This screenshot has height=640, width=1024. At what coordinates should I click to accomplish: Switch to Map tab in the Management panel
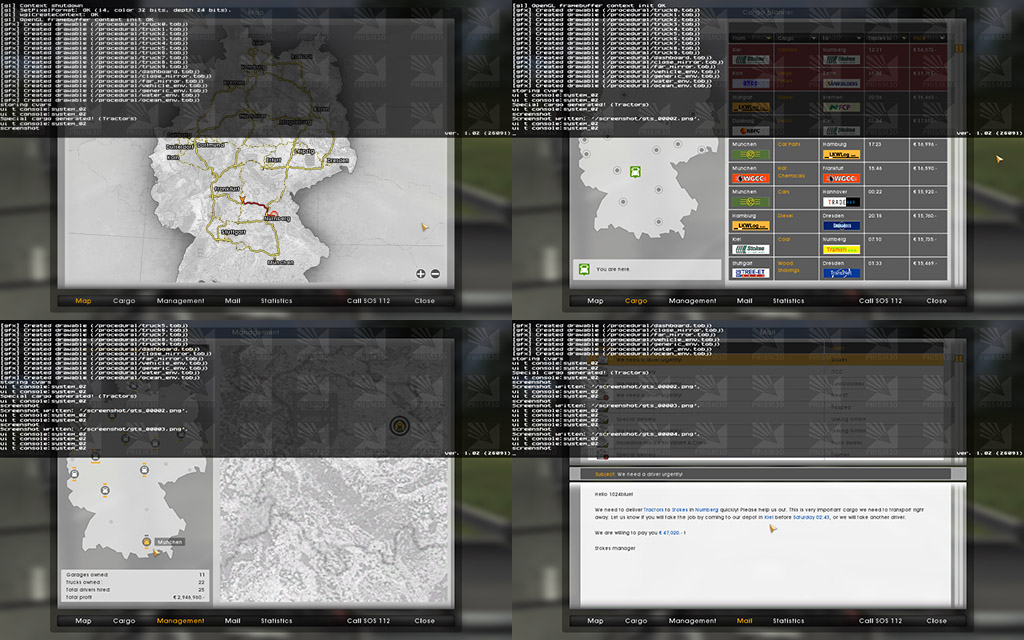[x=83, y=620]
